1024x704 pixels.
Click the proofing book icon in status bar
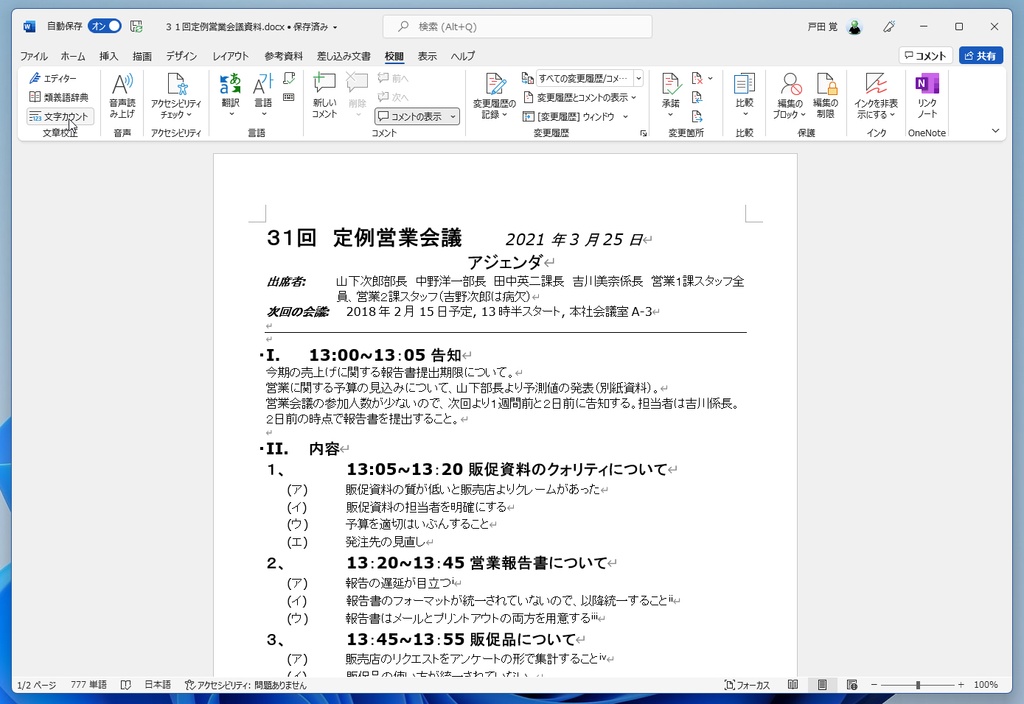tap(126, 685)
